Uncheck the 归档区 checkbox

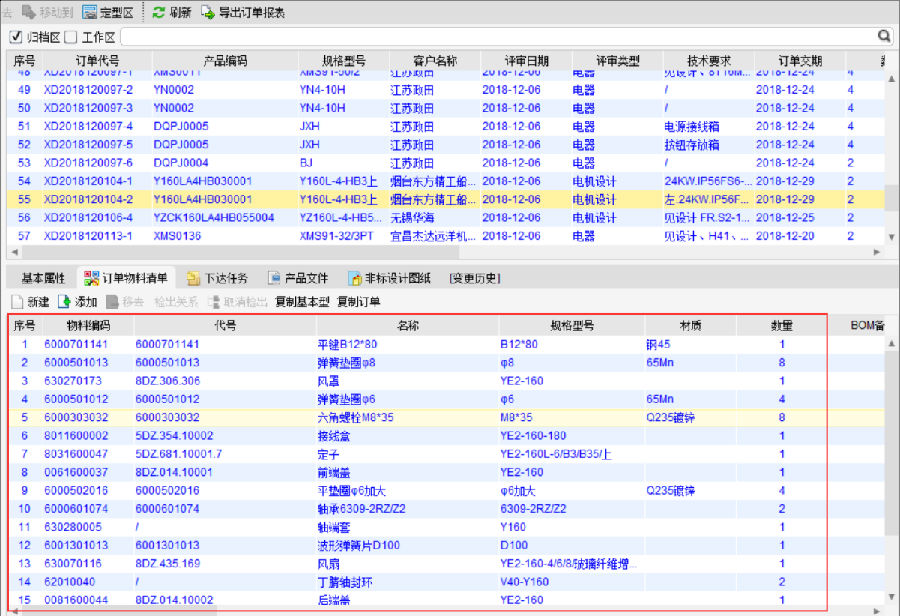click(x=15, y=37)
